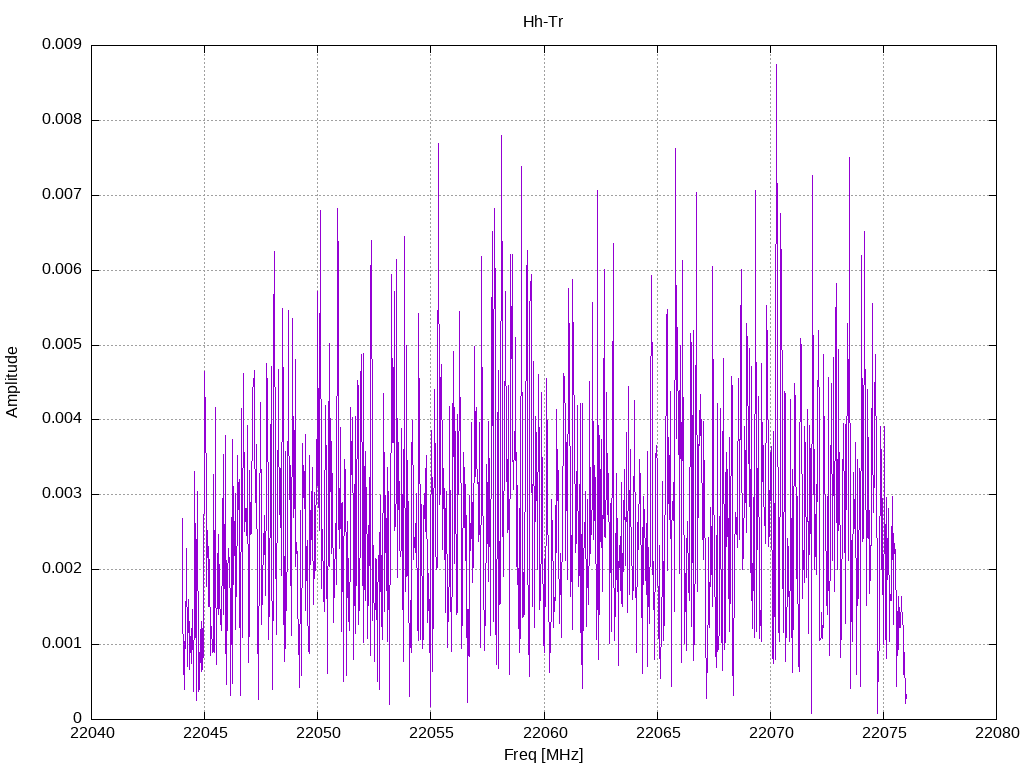Select the y-axis tick value 0.001
This screenshot has width=1024, height=768.
coord(62,643)
